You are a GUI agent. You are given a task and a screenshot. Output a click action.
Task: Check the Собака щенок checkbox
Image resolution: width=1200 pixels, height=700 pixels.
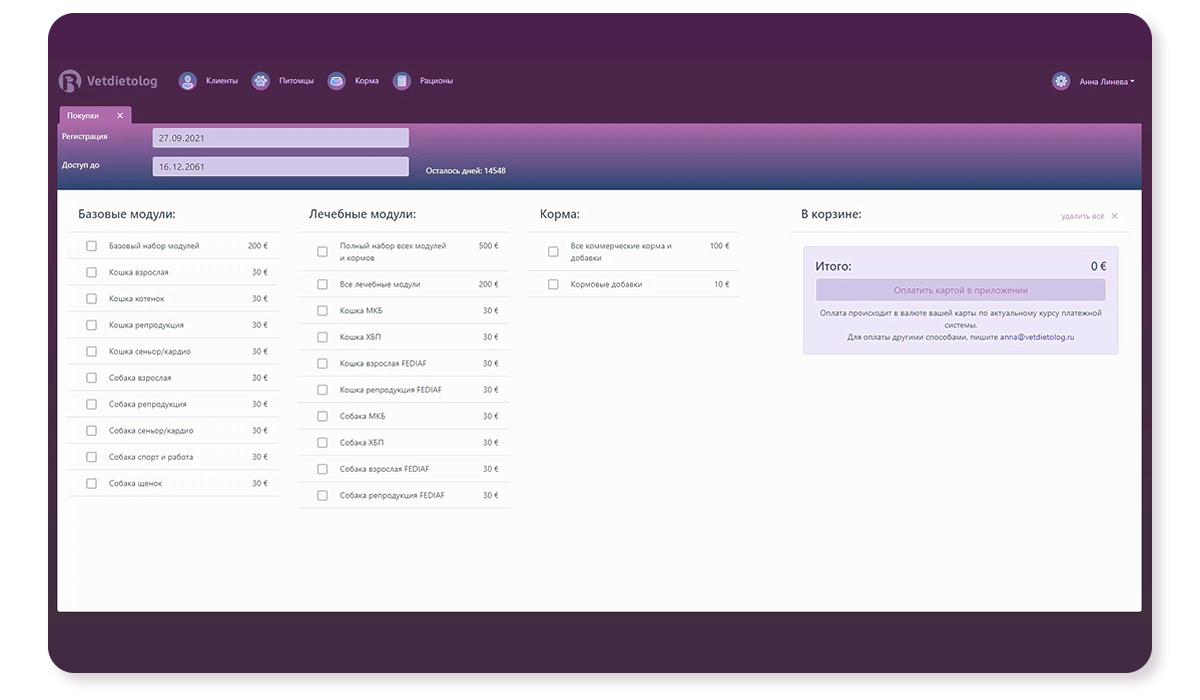coord(92,483)
